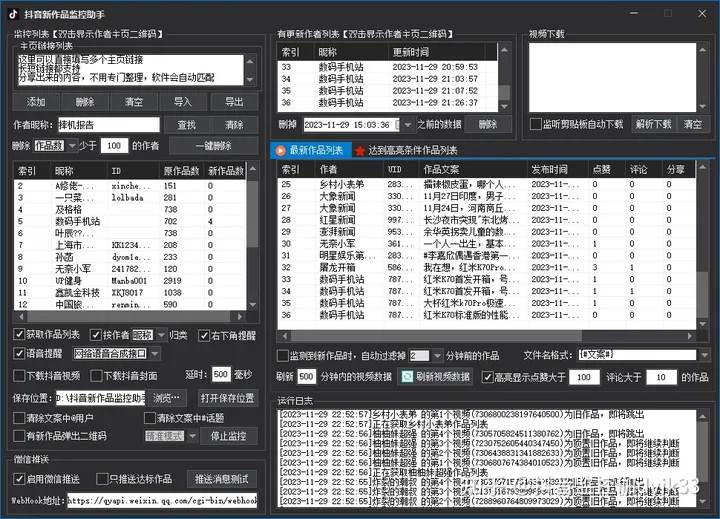The width and height of the screenshot is (720, 519).
Task: Open the 网络语音合成接口 dropdown
Action: point(155,353)
